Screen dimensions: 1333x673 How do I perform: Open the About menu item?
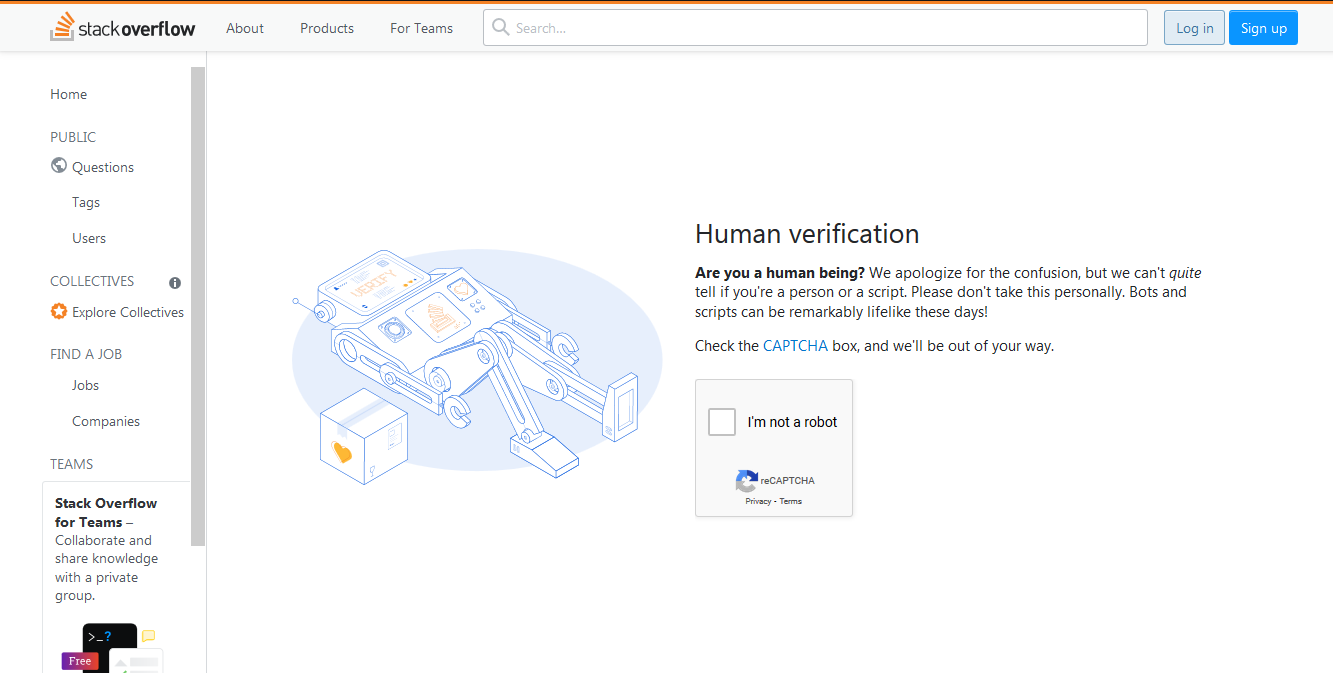(245, 28)
